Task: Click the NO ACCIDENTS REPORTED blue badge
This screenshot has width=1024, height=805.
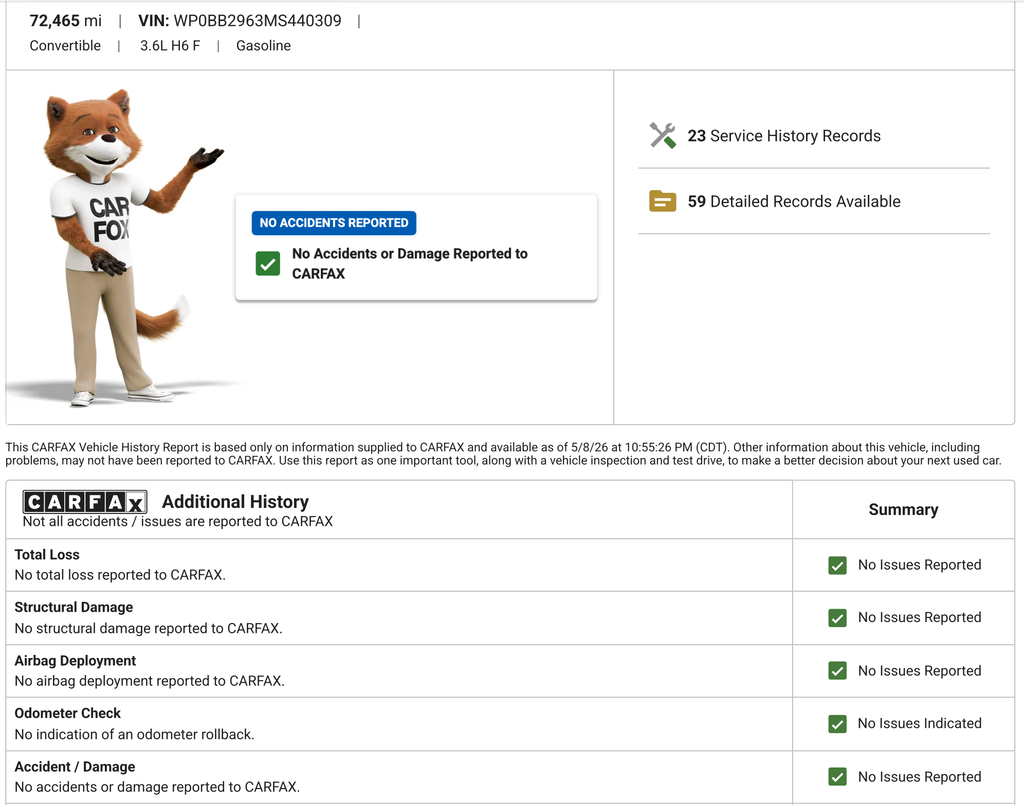Action: [334, 223]
